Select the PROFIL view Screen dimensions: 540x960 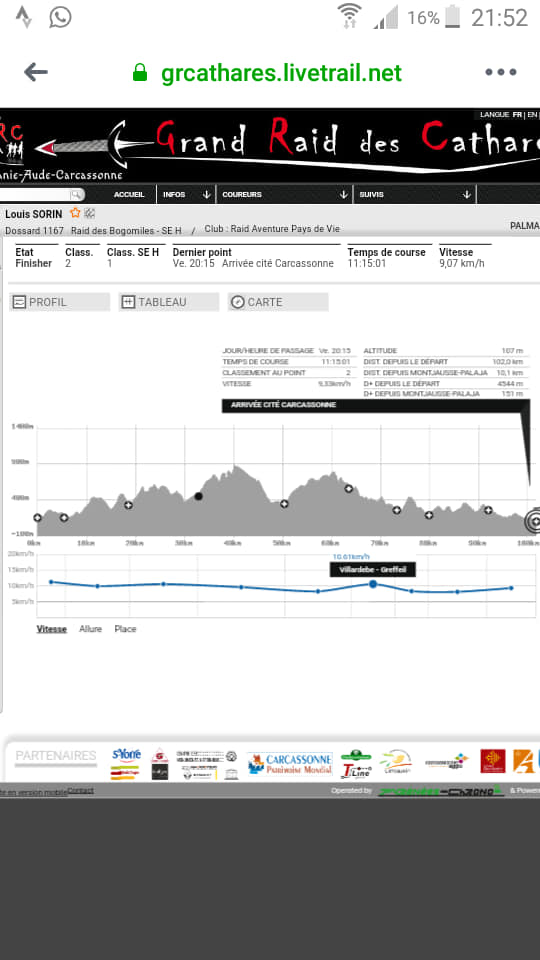point(59,302)
